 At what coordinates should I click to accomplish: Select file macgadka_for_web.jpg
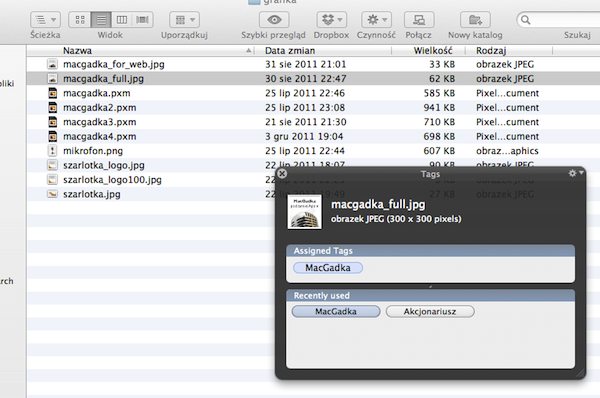coord(114,64)
